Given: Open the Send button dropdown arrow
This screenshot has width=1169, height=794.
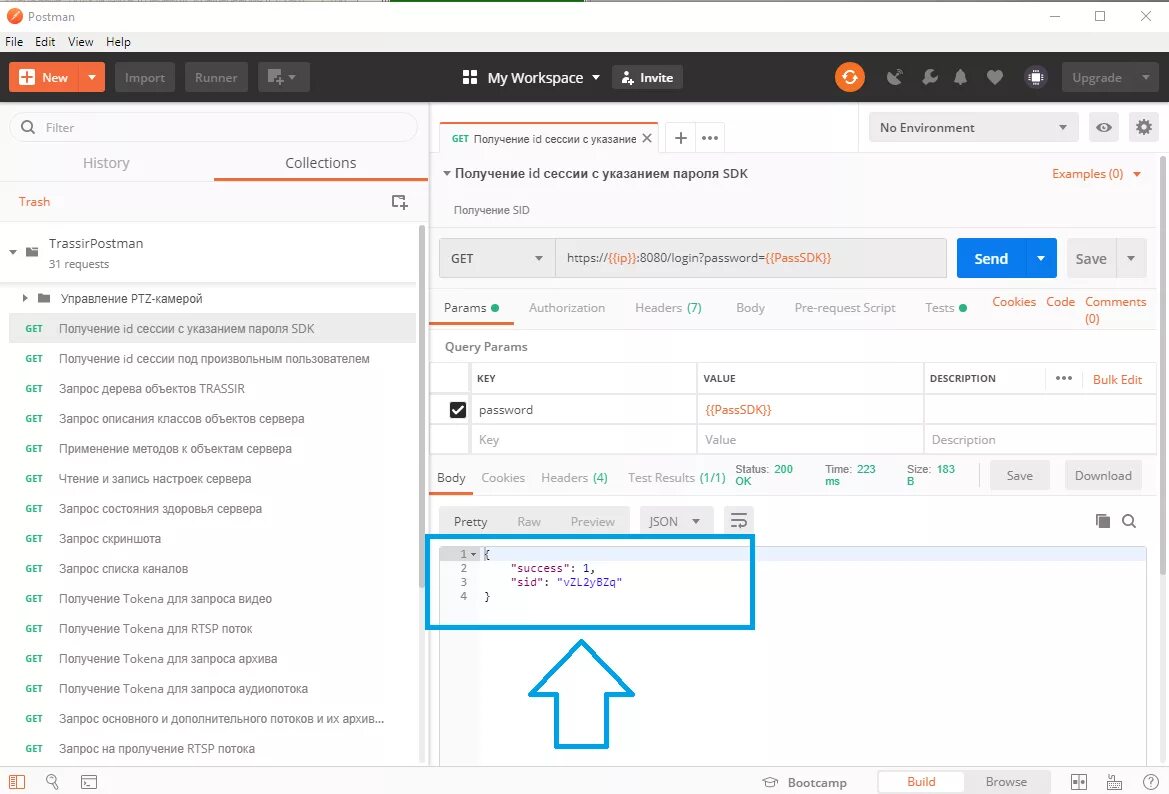Looking at the screenshot, I should click(x=1042, y=258).
